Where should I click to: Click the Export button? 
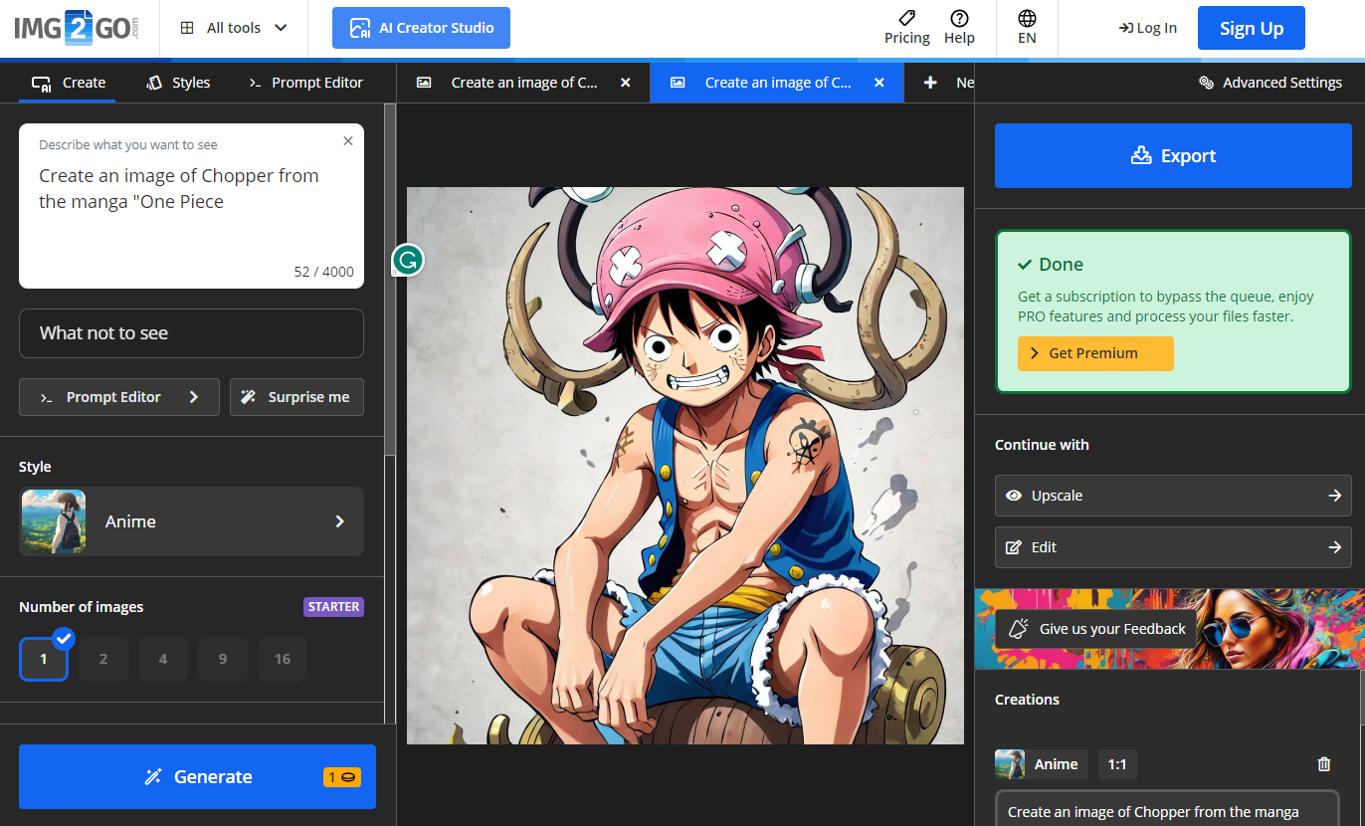coord(1172,155)
